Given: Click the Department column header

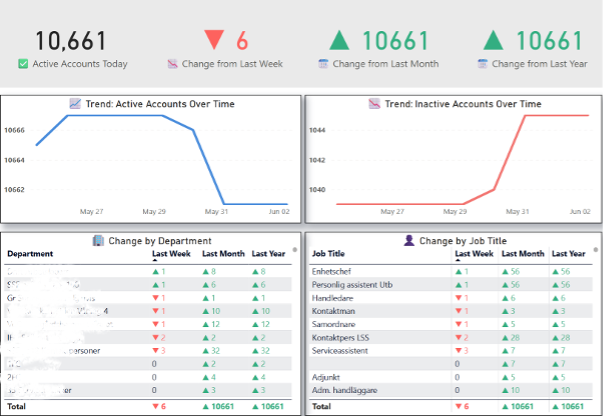Looking at the screenshot, I should pos(30,254).
